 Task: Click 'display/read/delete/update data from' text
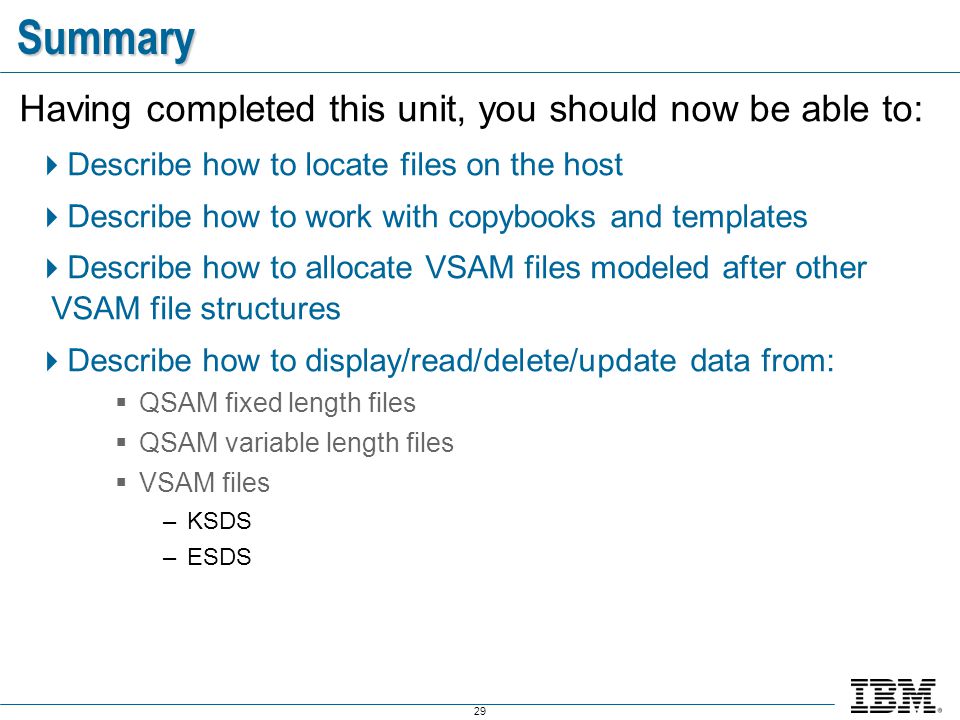pos(569,361)
